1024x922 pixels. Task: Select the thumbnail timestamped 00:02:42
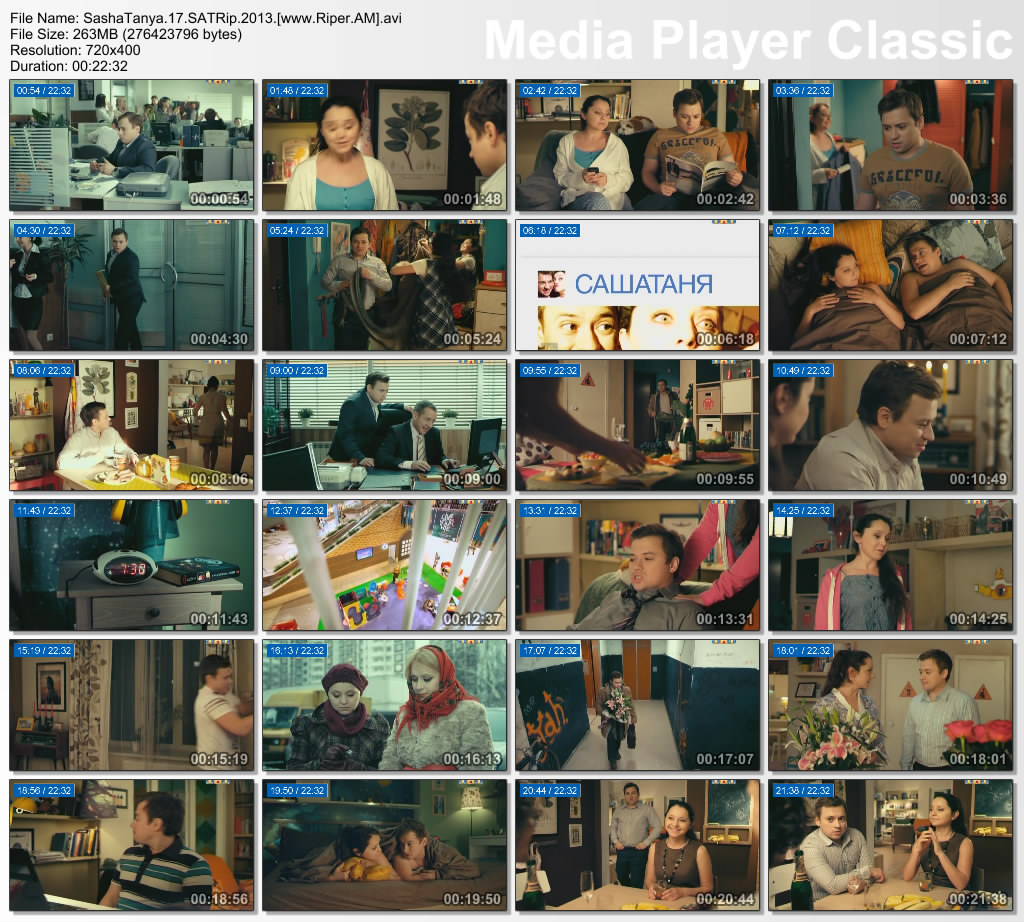click(x=637, y=145)
